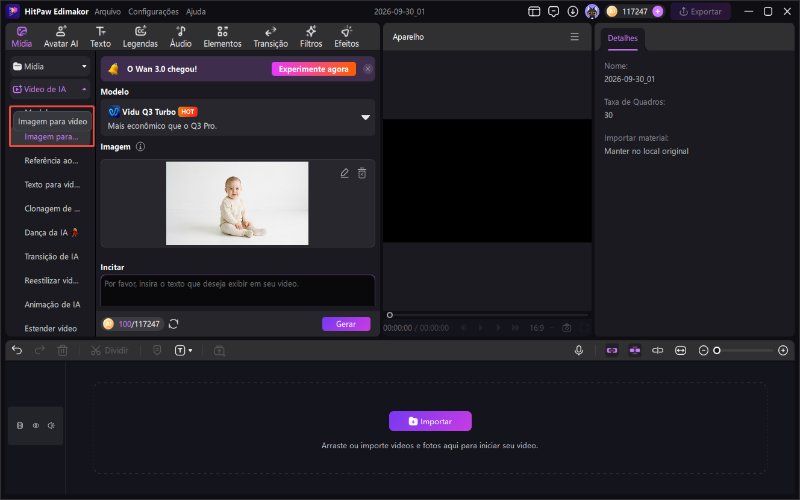
Task: Click the microphone record voiceover icon
Action: (x=579, y=351)
